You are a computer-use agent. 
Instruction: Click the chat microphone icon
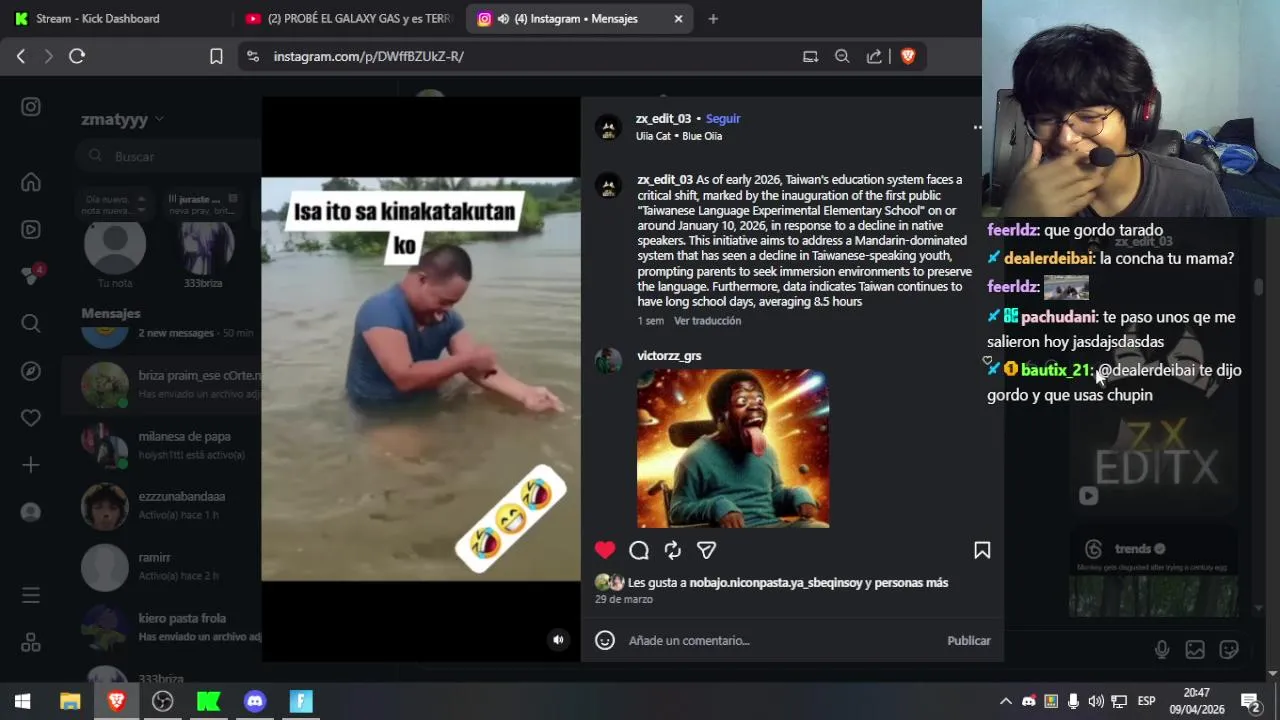pos(1162,650)
